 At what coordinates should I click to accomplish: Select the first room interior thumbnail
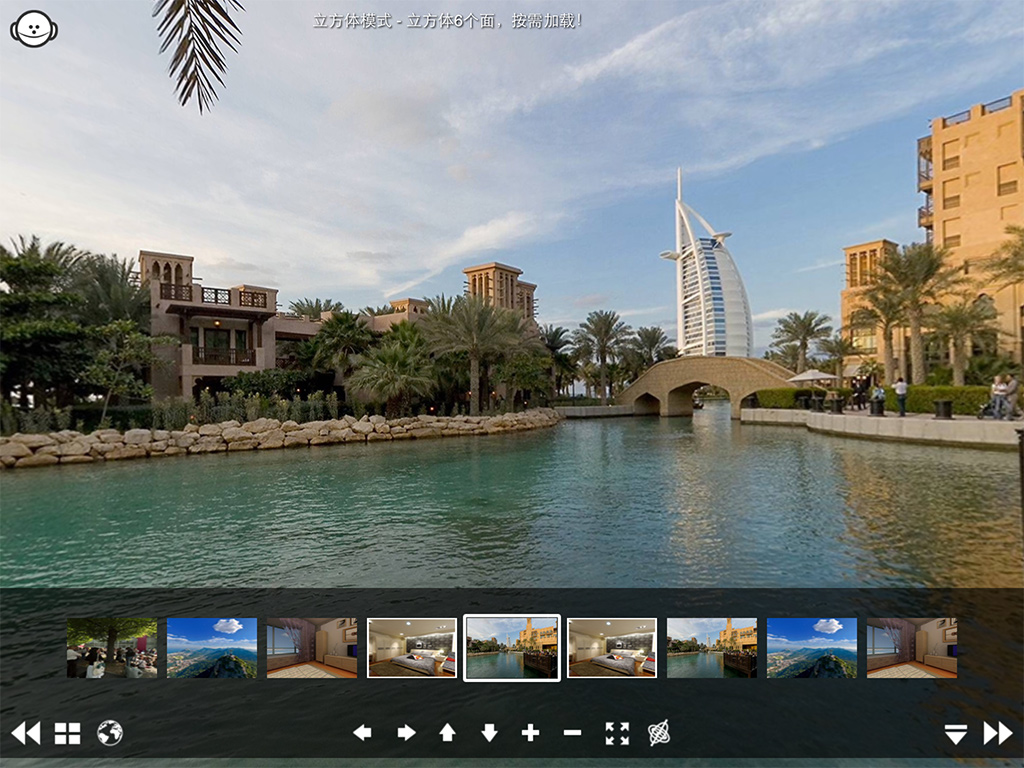[x=312, y=648]
